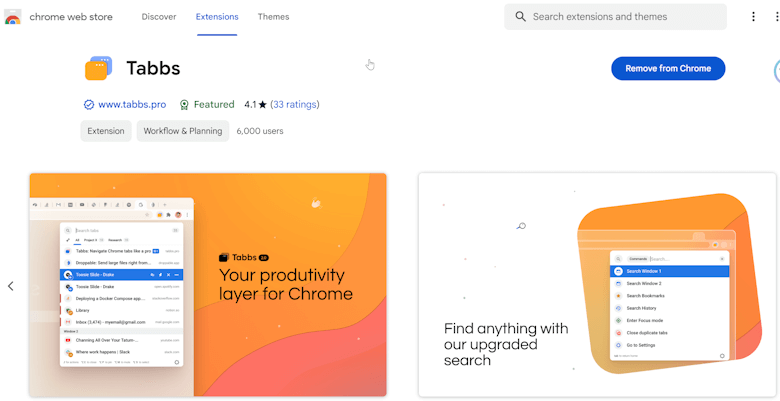Click the Tabbs extension icon

click(98, 68)
